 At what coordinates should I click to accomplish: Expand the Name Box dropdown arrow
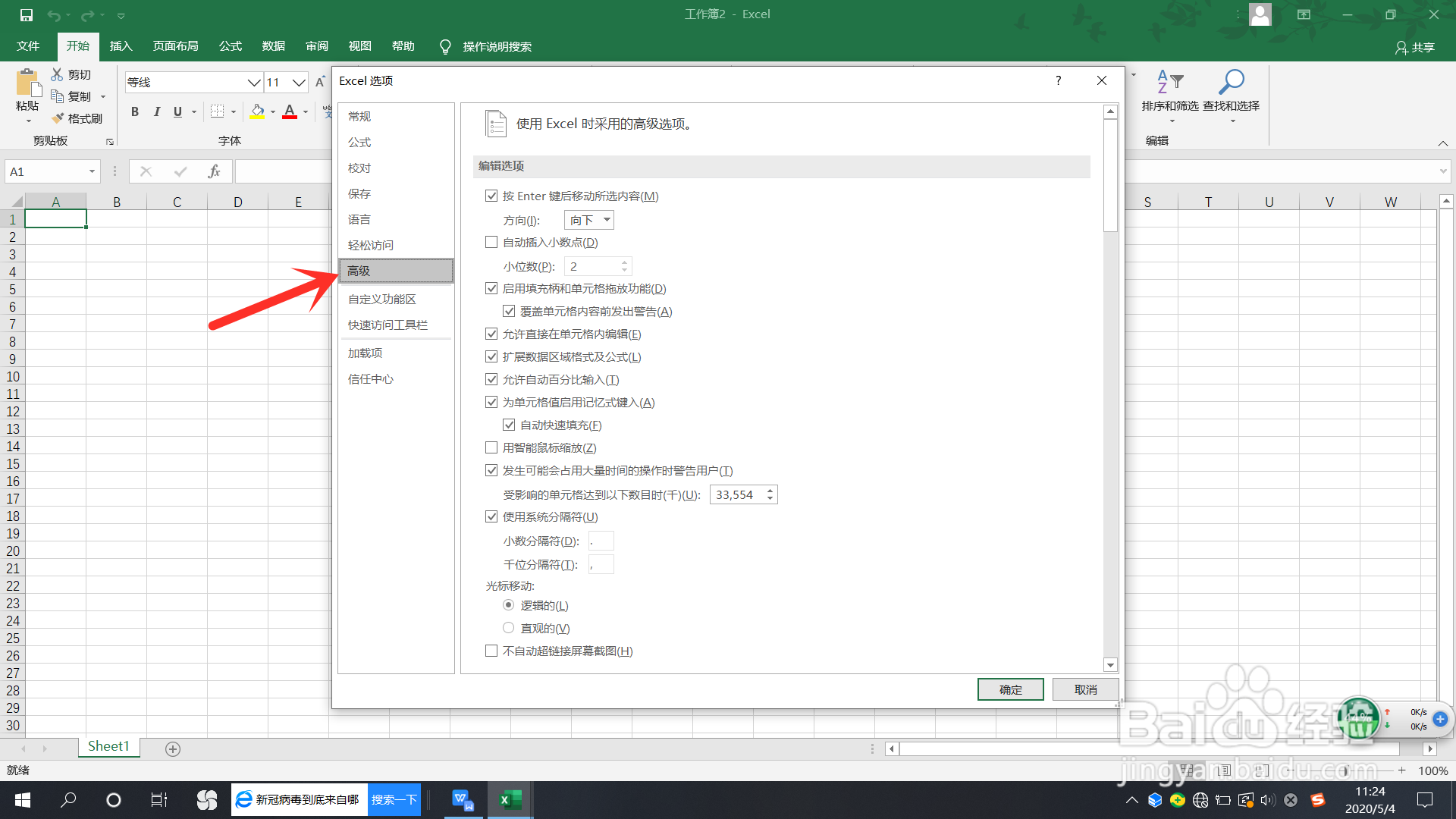click(x=92, y=171)
